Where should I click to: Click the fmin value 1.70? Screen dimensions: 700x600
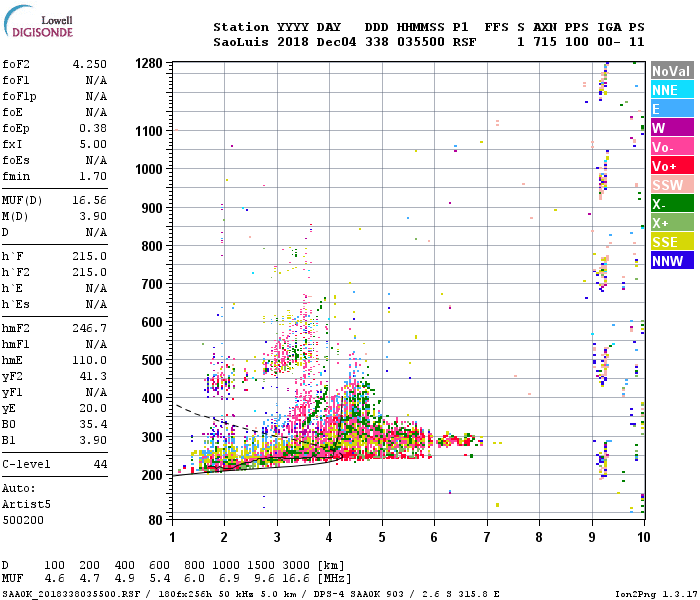(x=93, y=176)
